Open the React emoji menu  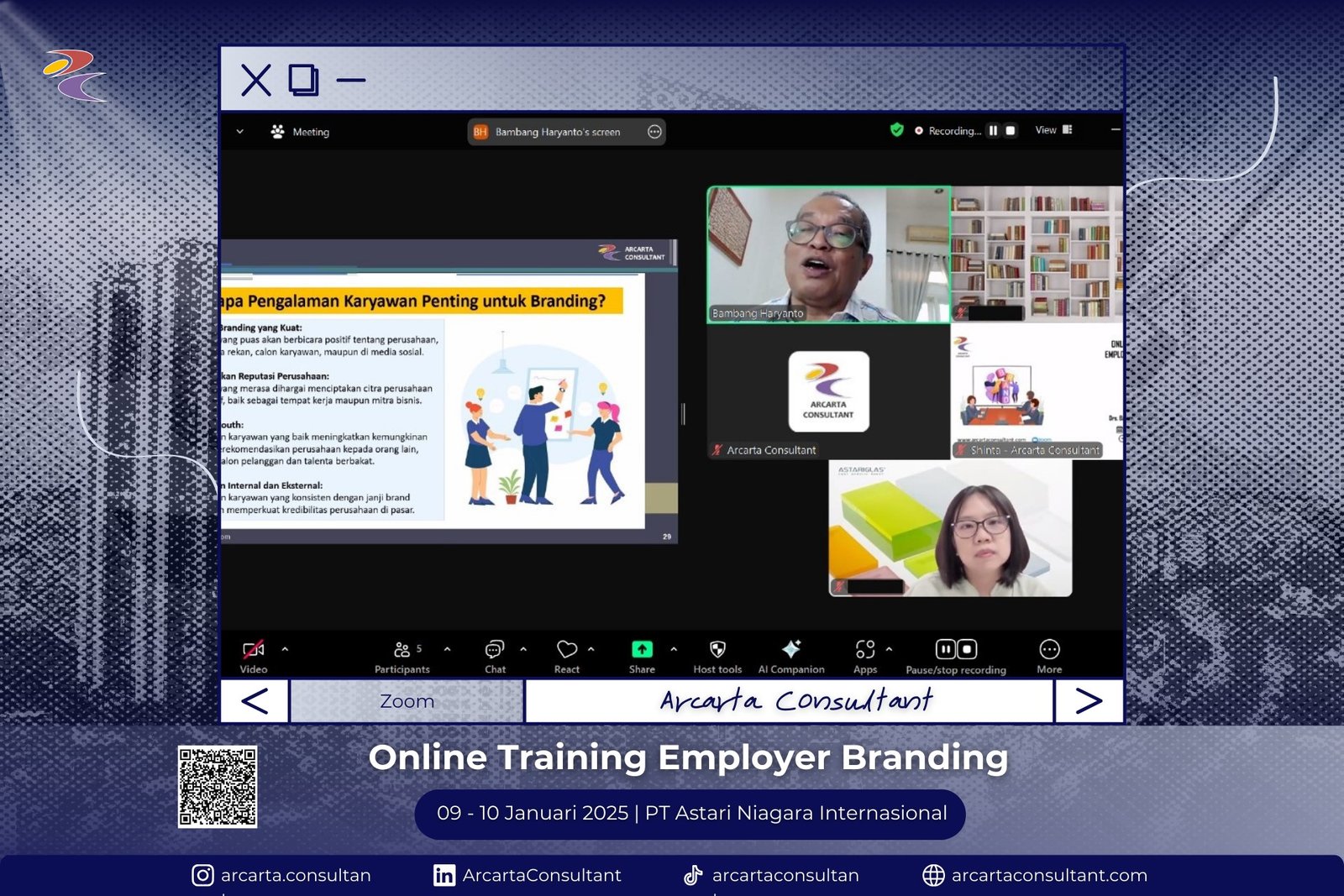click(567, 655)
